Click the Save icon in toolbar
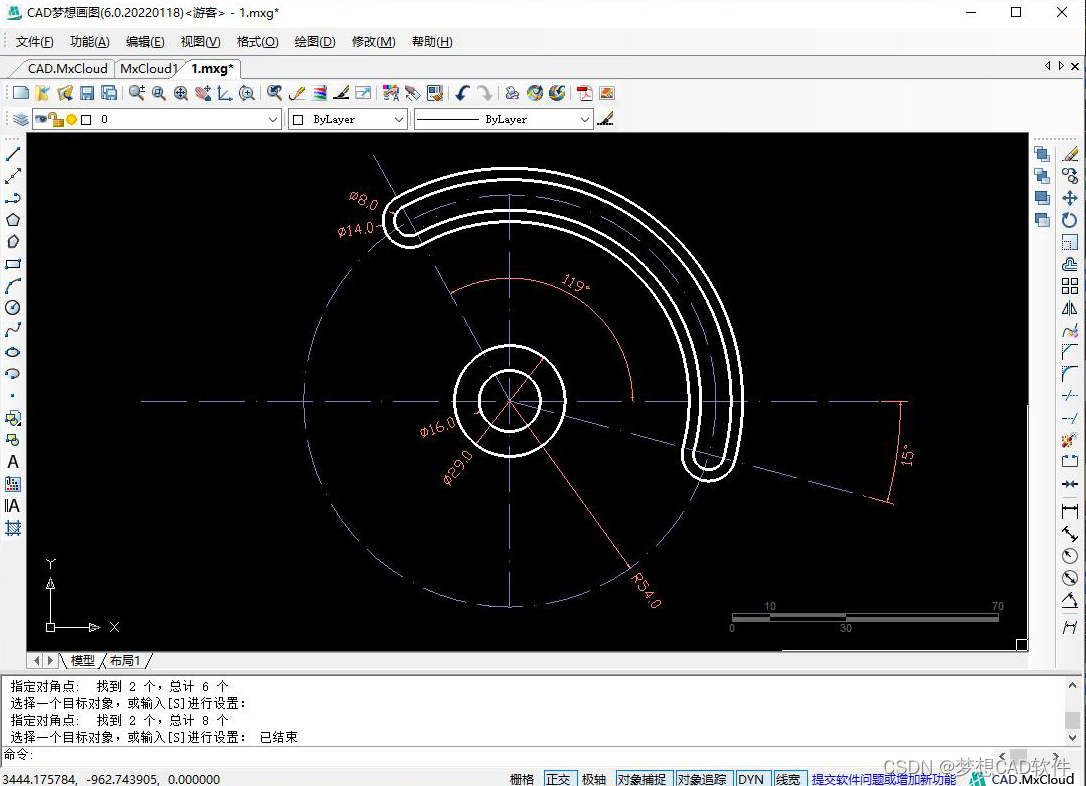Screen dimensions: 1086x786 87,93
